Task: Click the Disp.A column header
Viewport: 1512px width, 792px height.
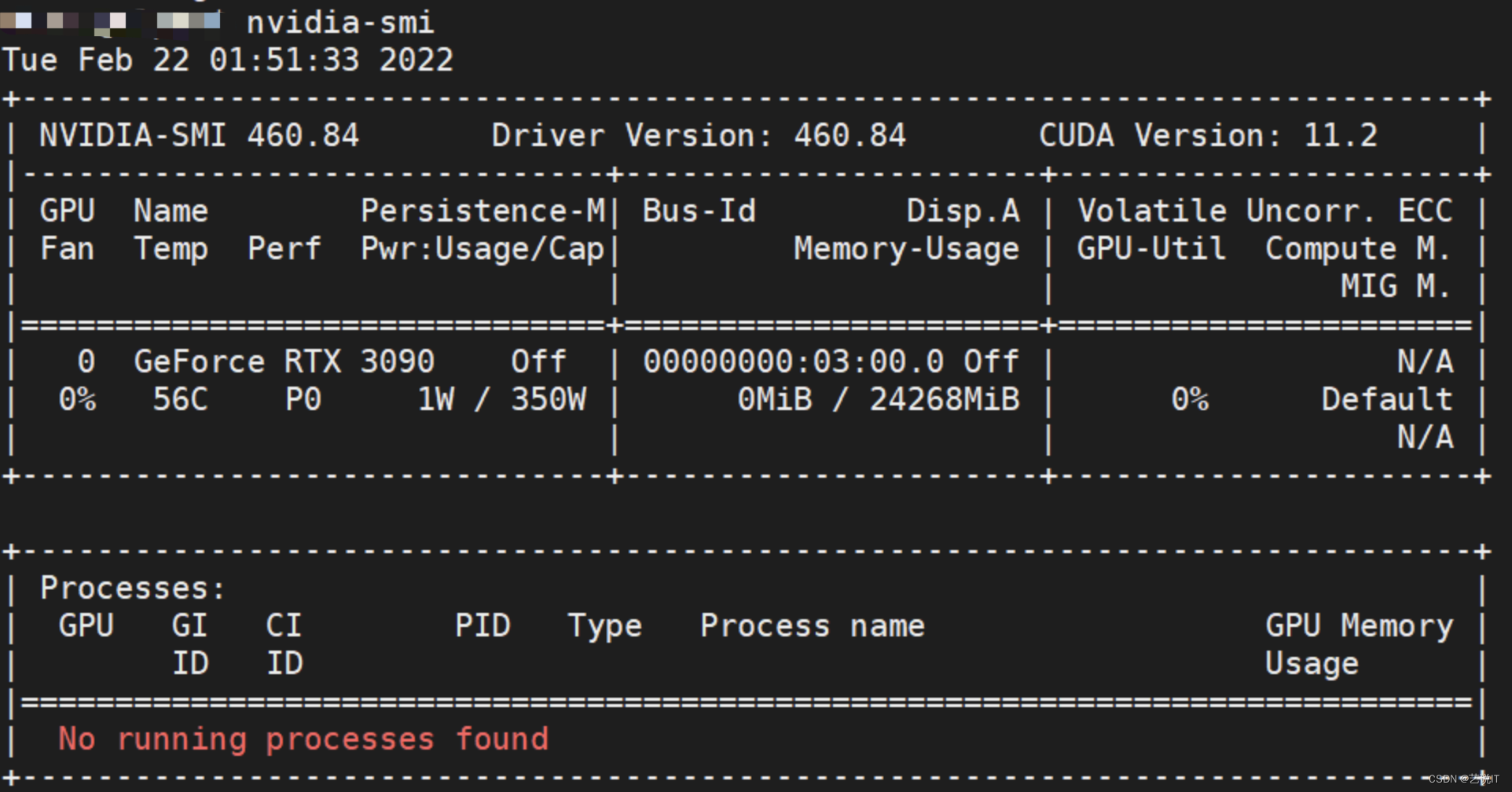Action: [x=963, y=211]
